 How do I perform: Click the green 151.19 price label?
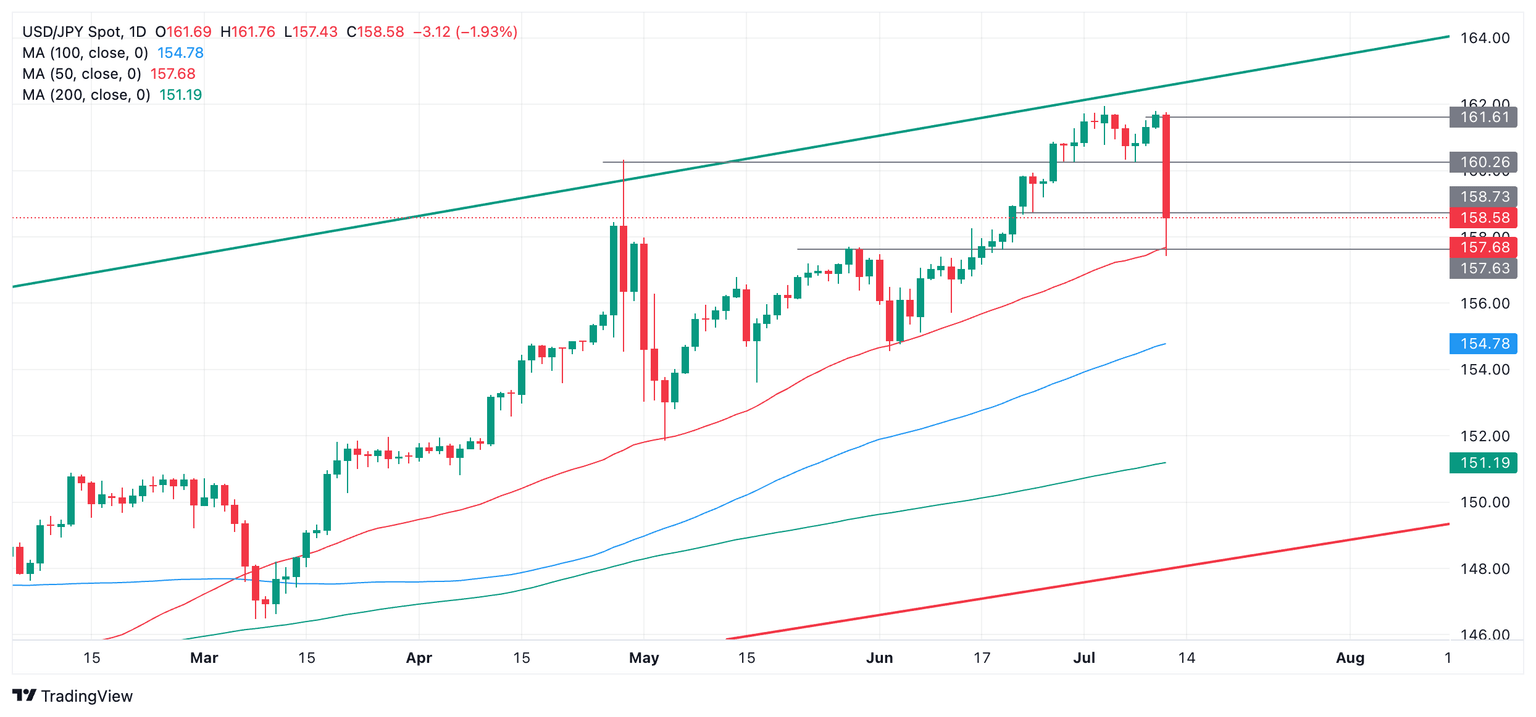[x=1484, y=463]
